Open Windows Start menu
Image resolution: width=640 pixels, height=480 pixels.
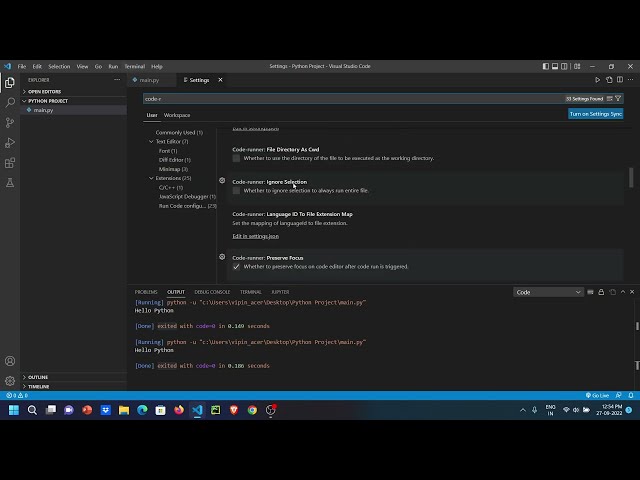point(13,410)
